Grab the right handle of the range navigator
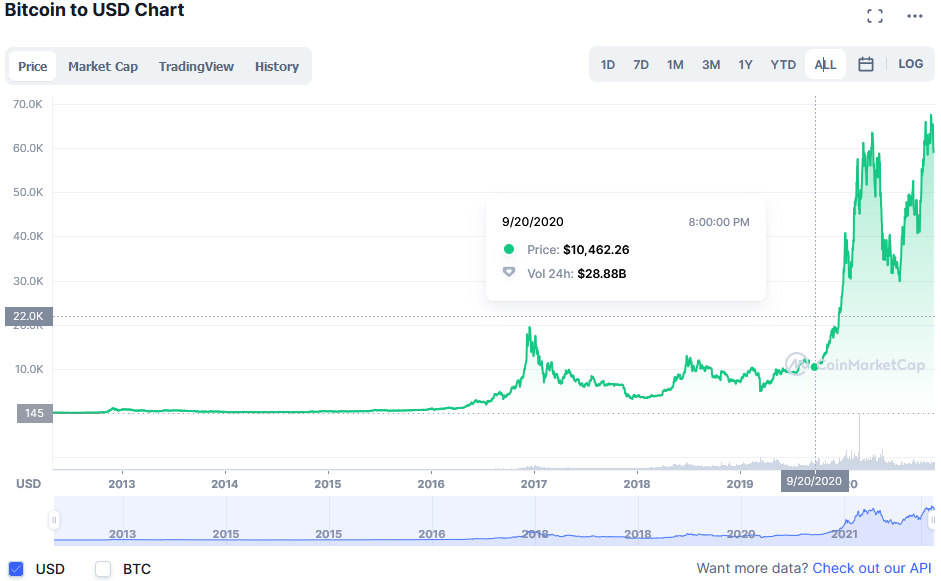Image resolution: width=941 pixels, height=581 pixels. coord(932,520)
